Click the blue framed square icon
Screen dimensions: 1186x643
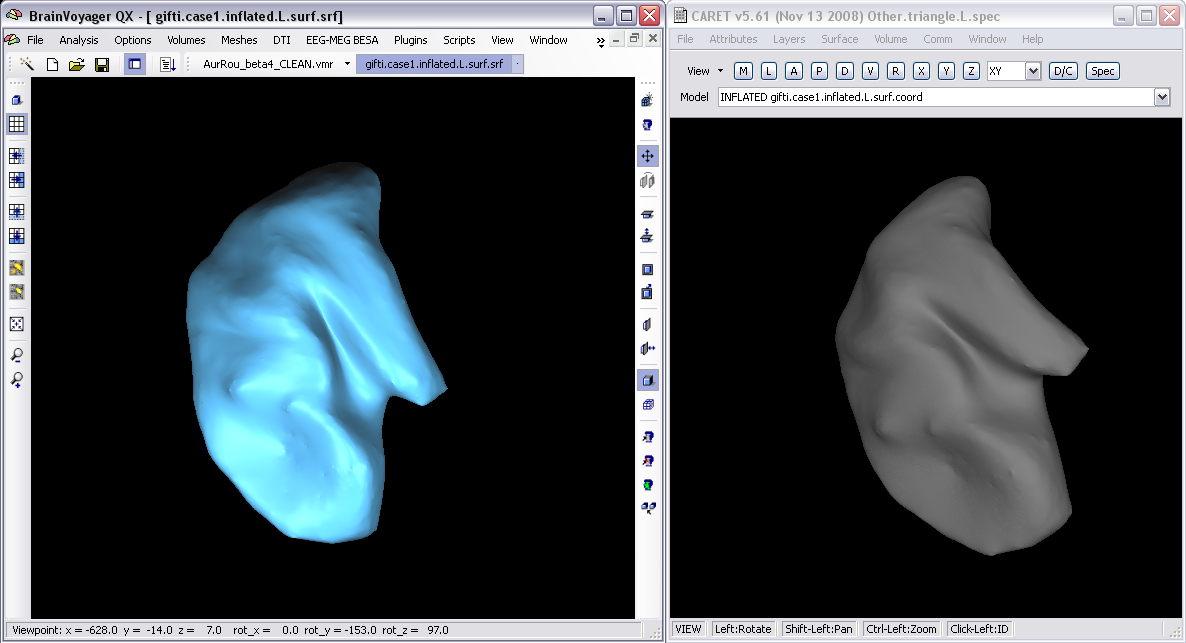pos(647,269)
